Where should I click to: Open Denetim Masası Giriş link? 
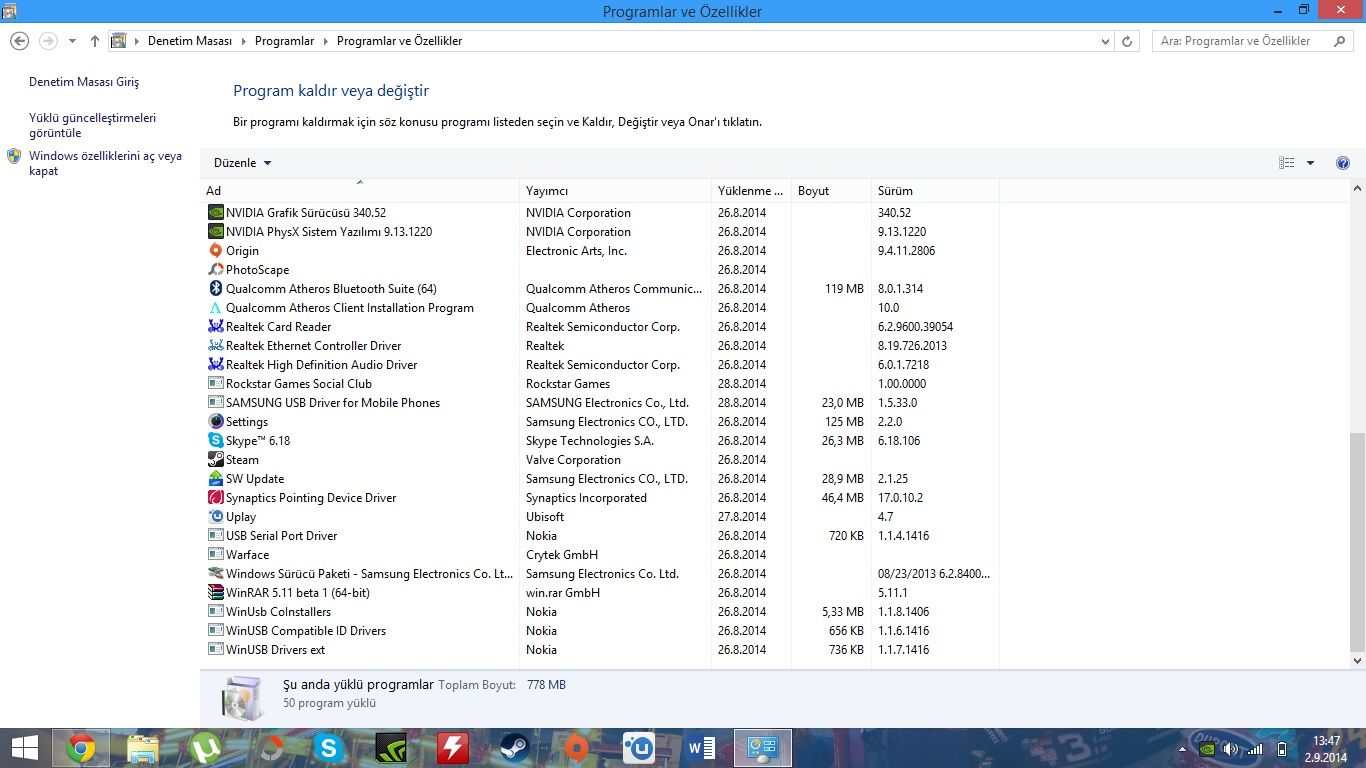84,82
